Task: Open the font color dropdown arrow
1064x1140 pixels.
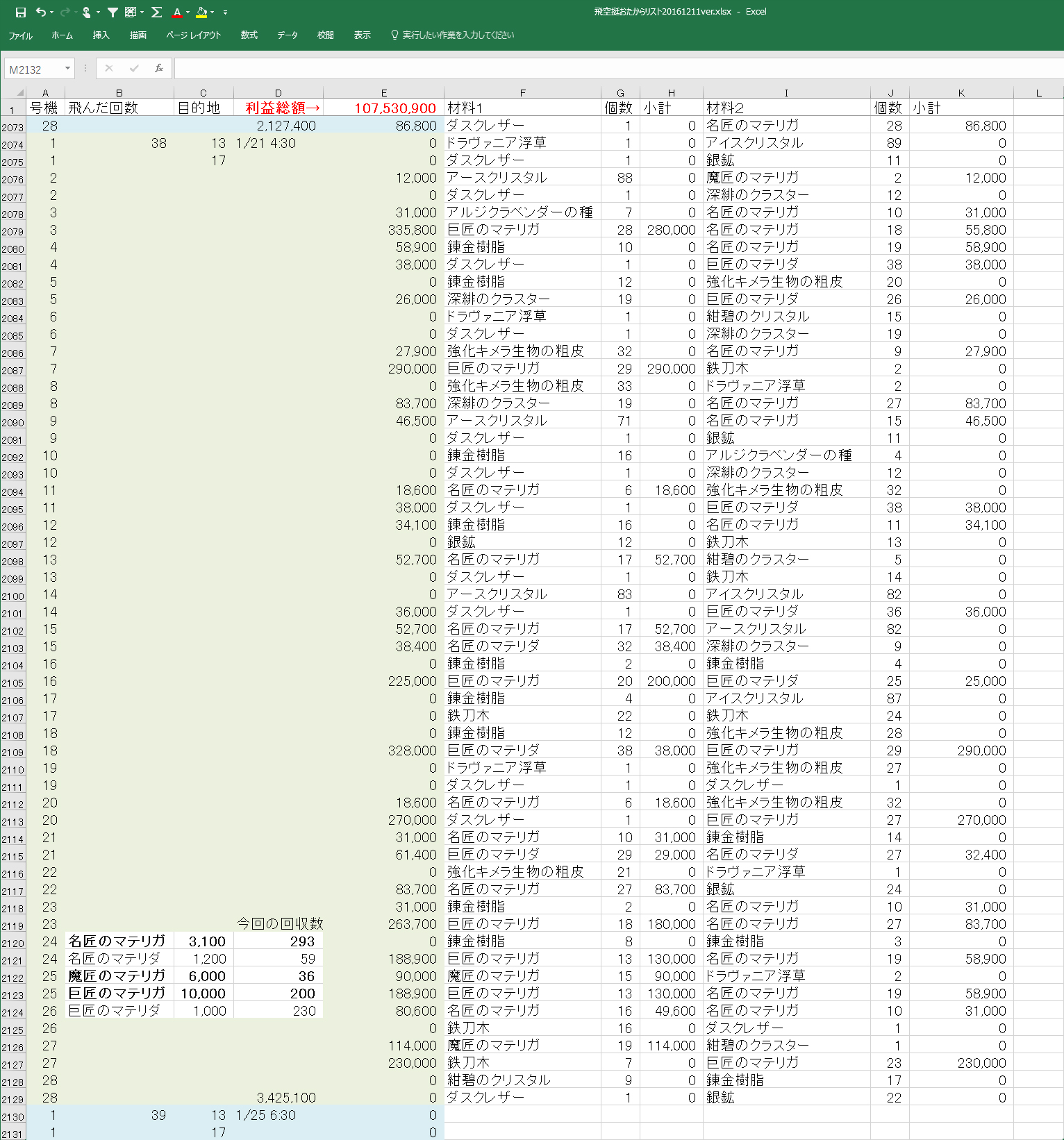Action: click(188, 12)
